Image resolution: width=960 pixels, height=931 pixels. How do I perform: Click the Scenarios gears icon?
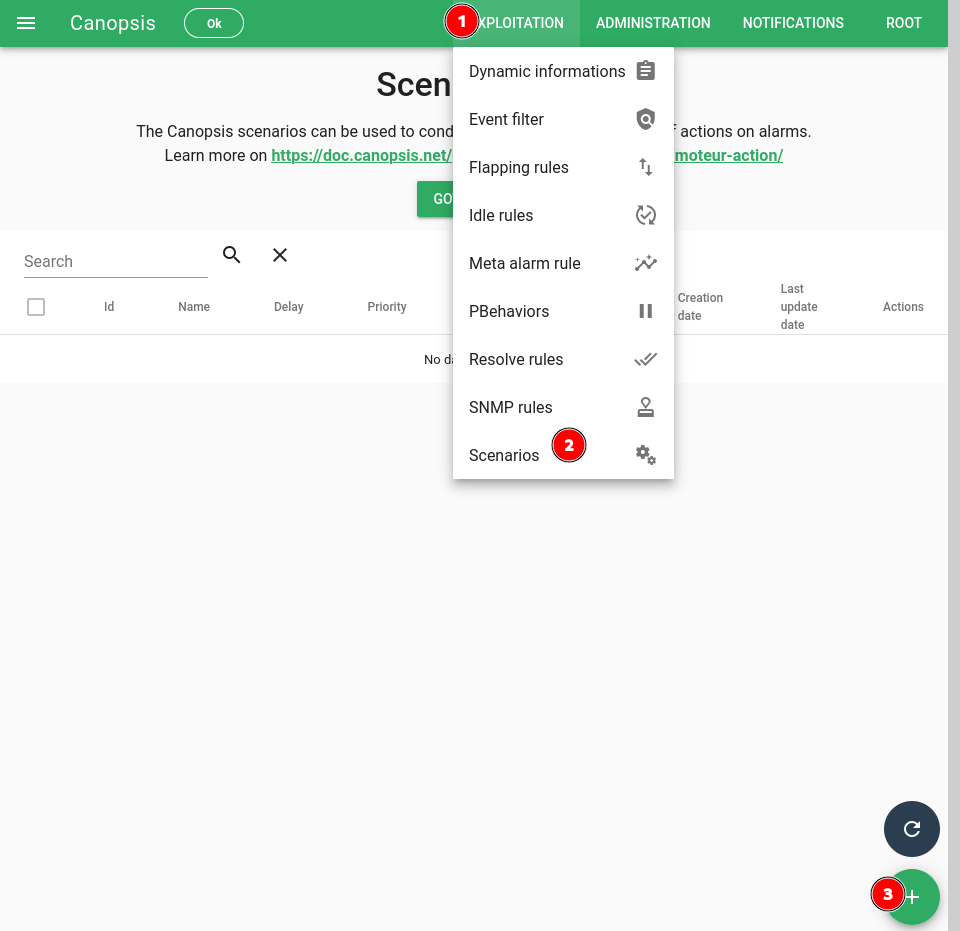pos(645,455)
